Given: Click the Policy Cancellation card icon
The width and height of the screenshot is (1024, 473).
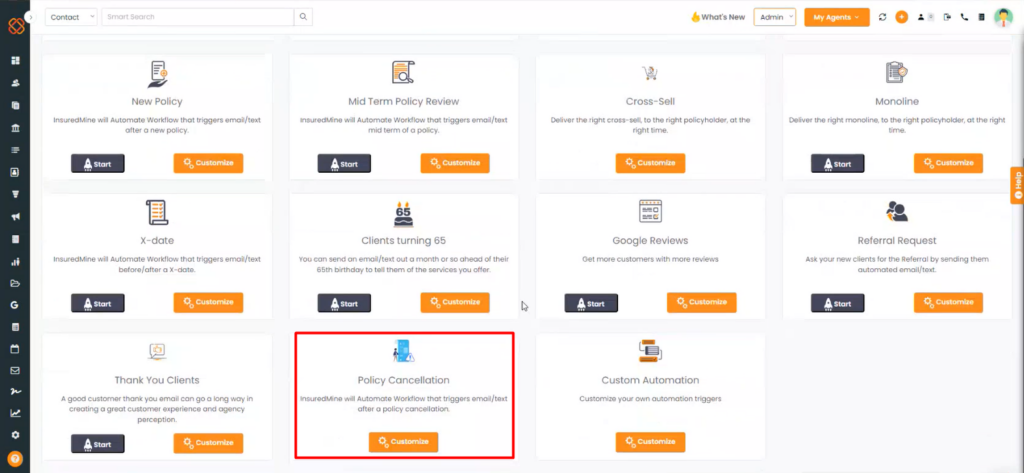Looking at the screenshot, I should coord(403,351).
